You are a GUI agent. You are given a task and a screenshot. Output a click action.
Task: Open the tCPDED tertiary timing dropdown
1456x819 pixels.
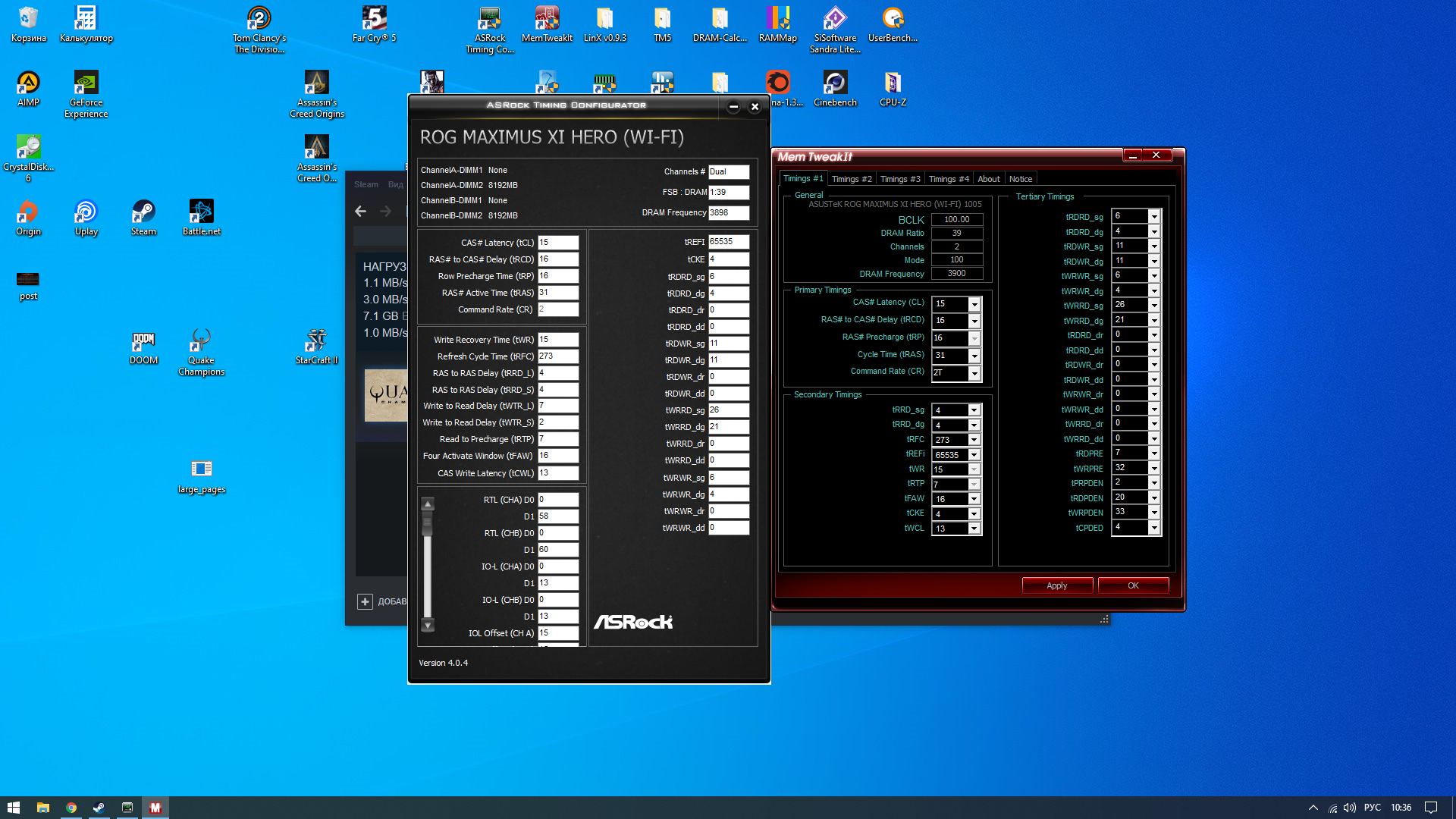[x=1154, y=528]
